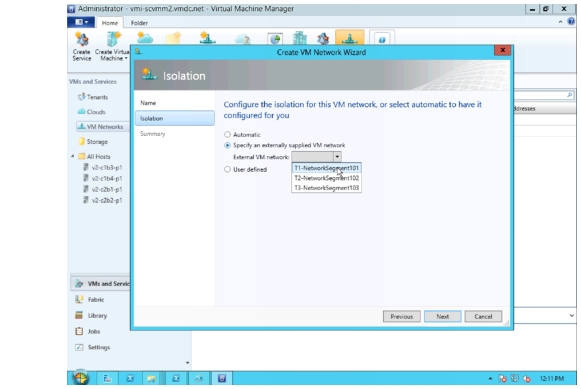The height and width of the screenshot is (389, 581).
Task: Open the Jobs workspace
Action: 87,332
